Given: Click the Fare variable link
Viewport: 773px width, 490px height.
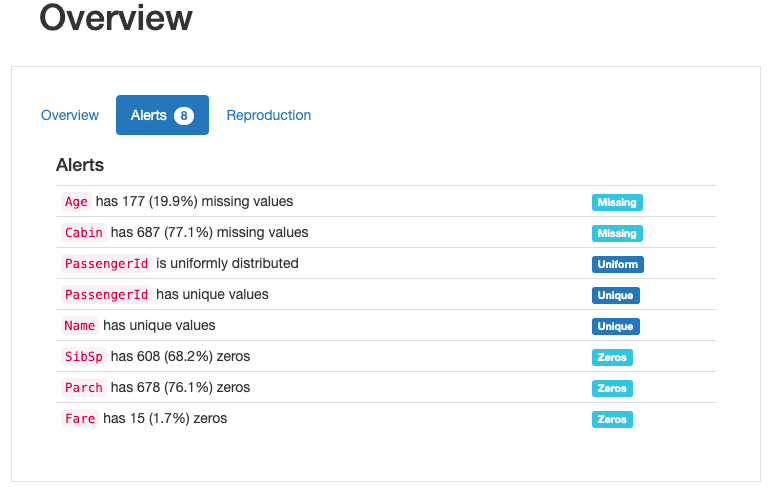Looking at the screenshot, I should 80,419.
